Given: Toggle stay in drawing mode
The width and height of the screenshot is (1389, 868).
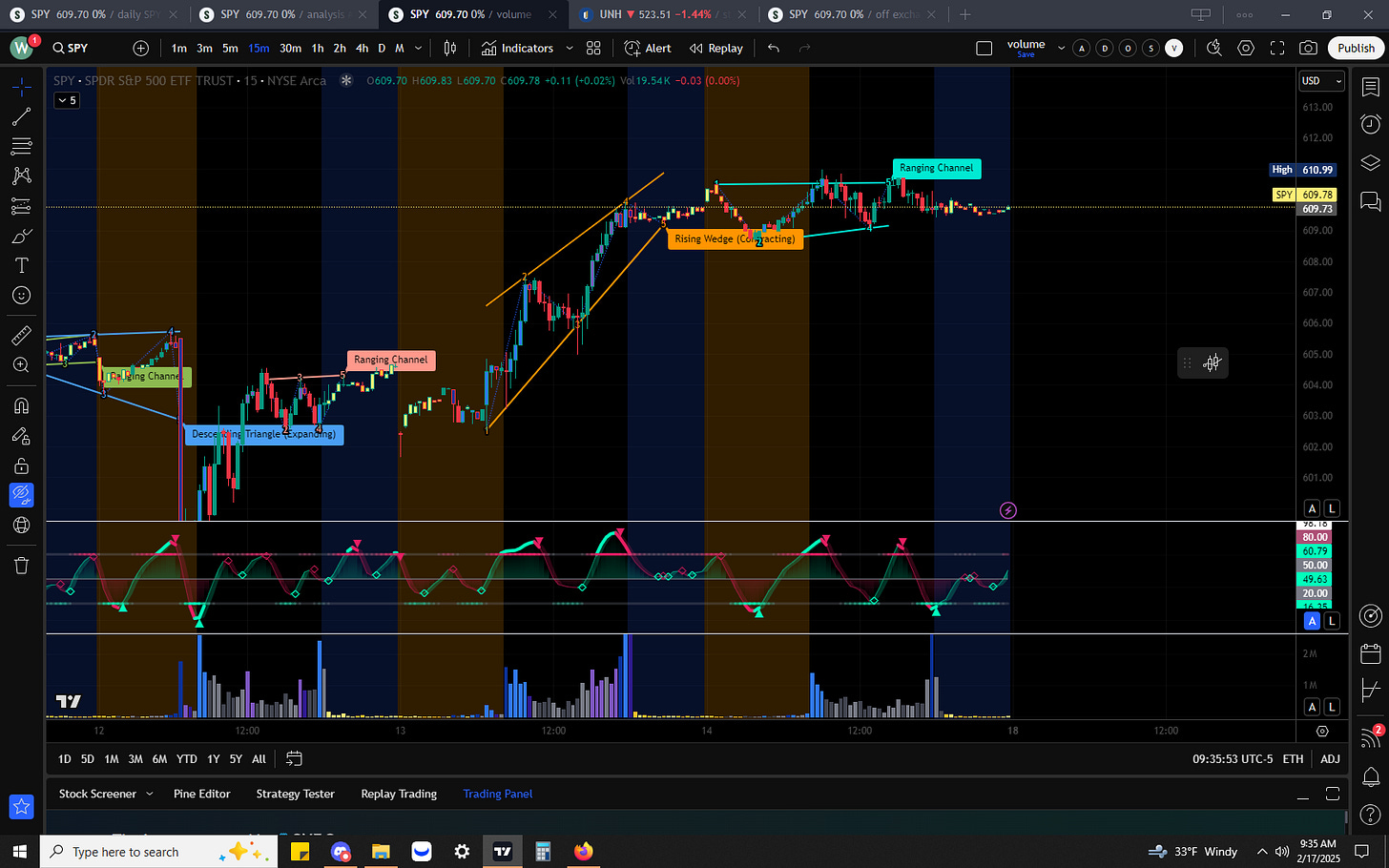Looking at the screenshot, I should click(x=21, y=436).
